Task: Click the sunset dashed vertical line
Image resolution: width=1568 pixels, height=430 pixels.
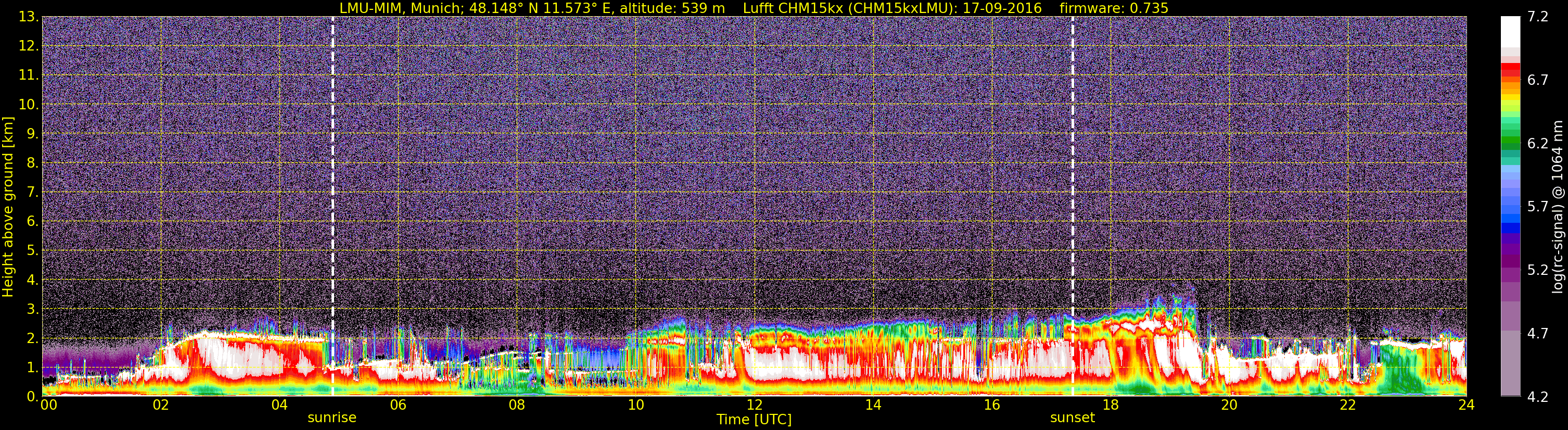Action: tap(1073, 206)
